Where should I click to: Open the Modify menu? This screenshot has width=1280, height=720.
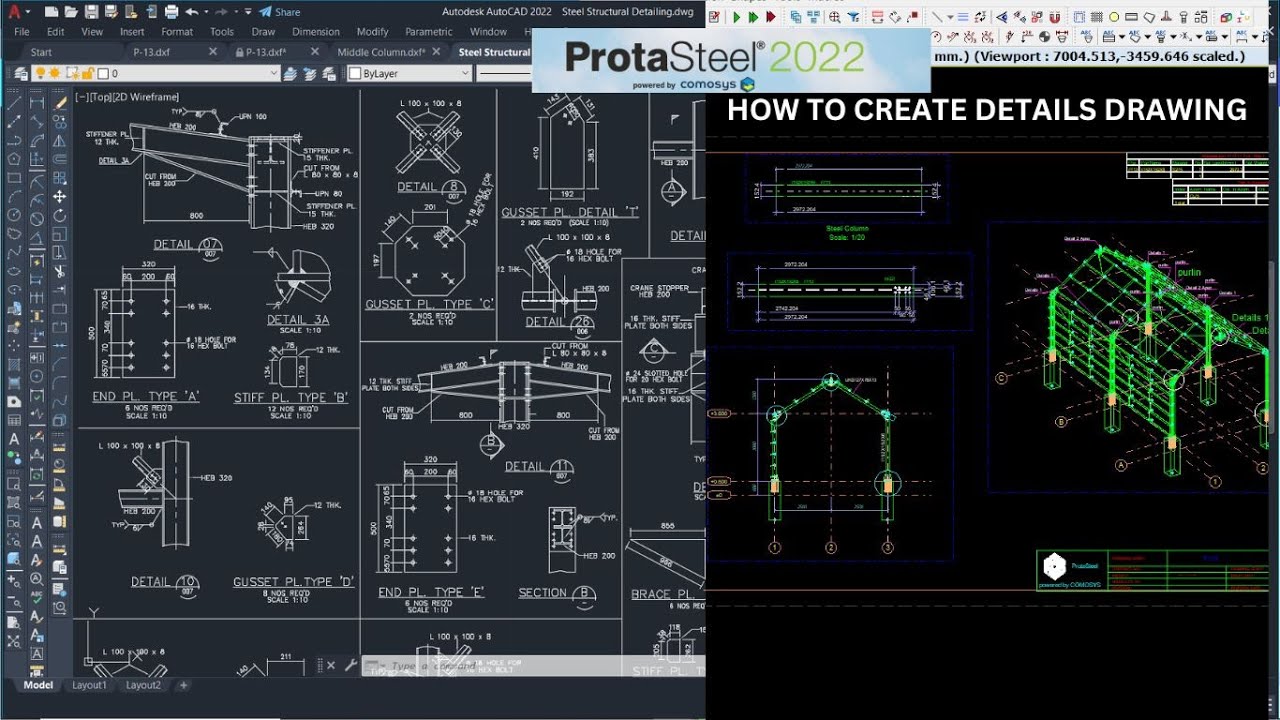[x=372, y=32]
